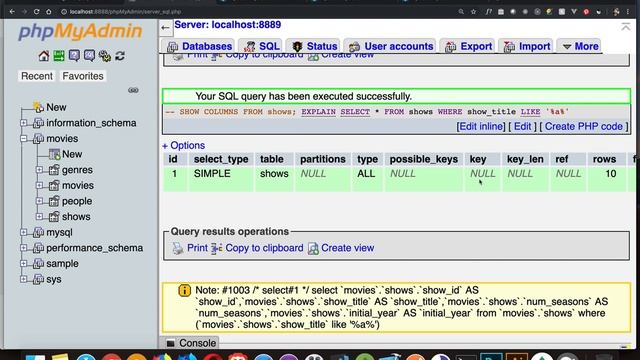This screenshot has width=640, height=360.
Task: Open the MySQL documentation icon
Action: click(x=89, y=56)
